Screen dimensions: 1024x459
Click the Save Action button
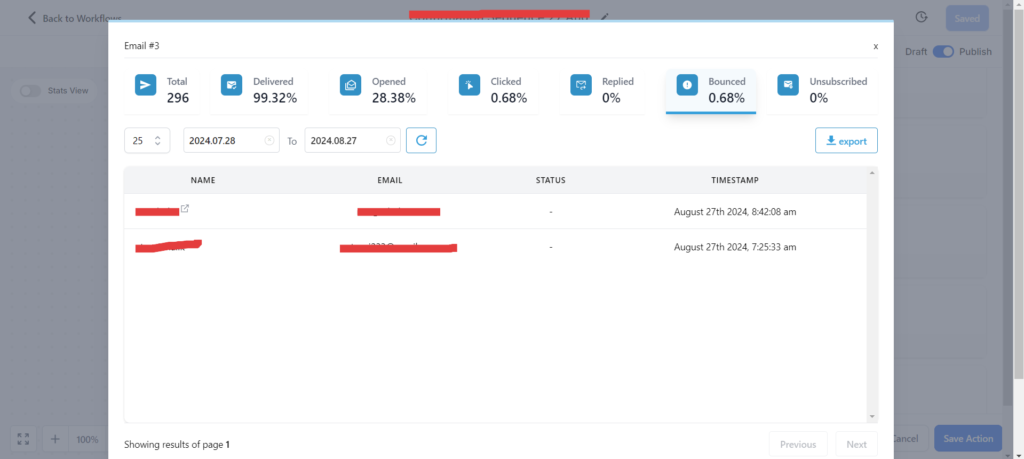point(968,439)
